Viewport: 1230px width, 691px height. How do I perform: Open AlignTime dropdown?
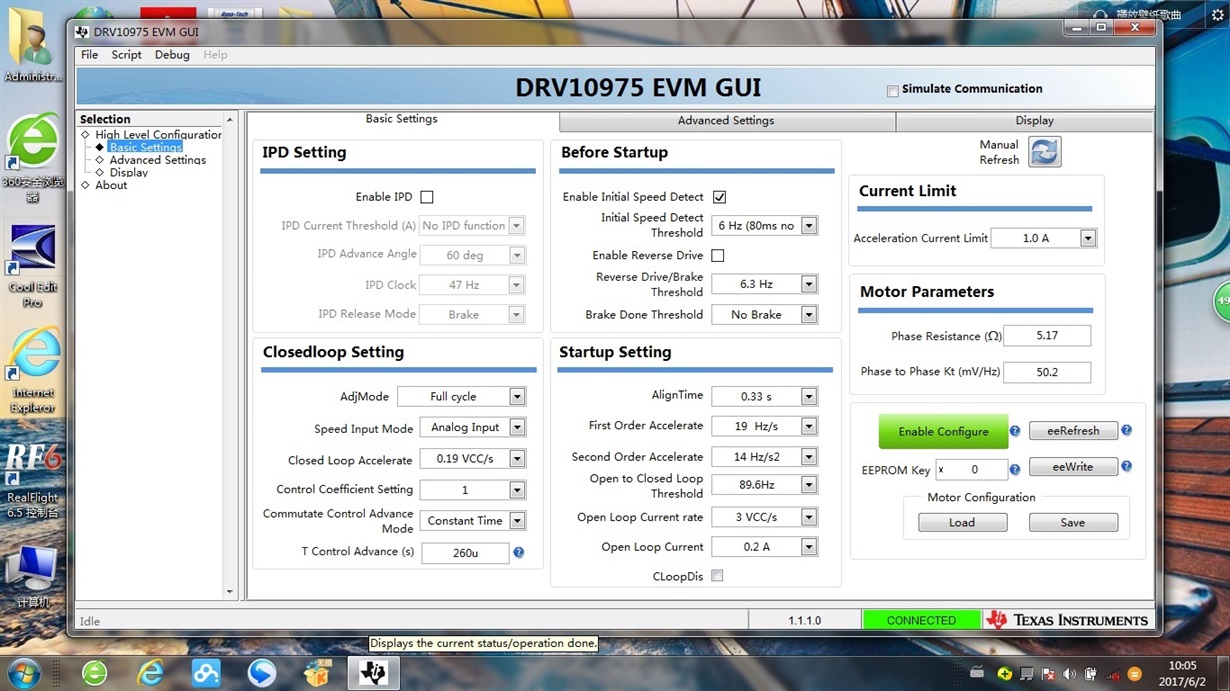pyautogui.click(x=809, y=397)
